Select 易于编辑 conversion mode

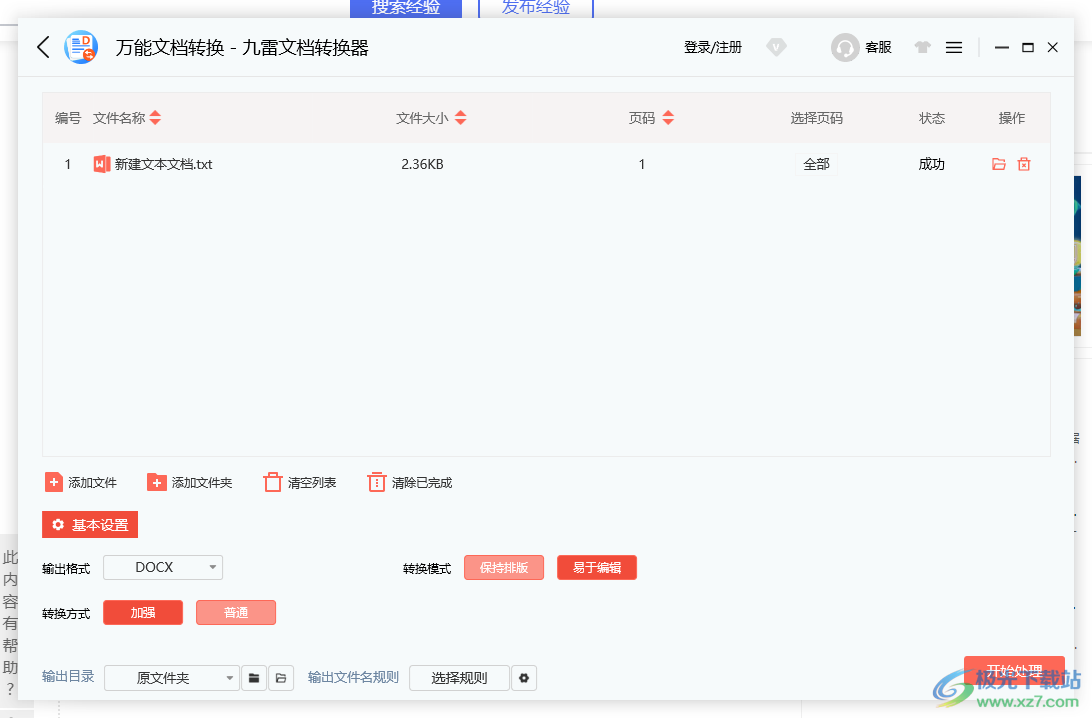click(596, 568)
